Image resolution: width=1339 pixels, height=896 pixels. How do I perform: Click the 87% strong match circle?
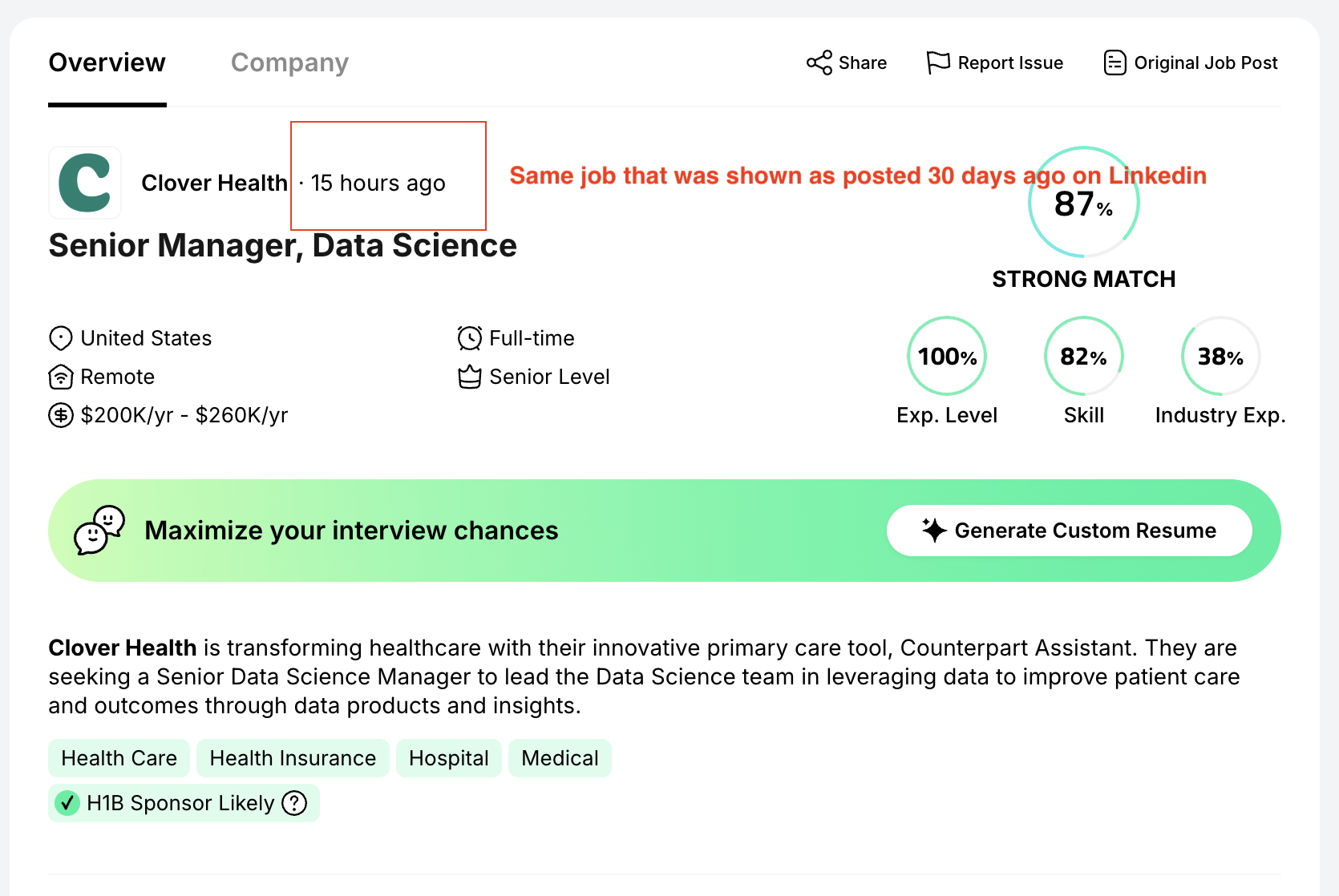point(1083,203)
